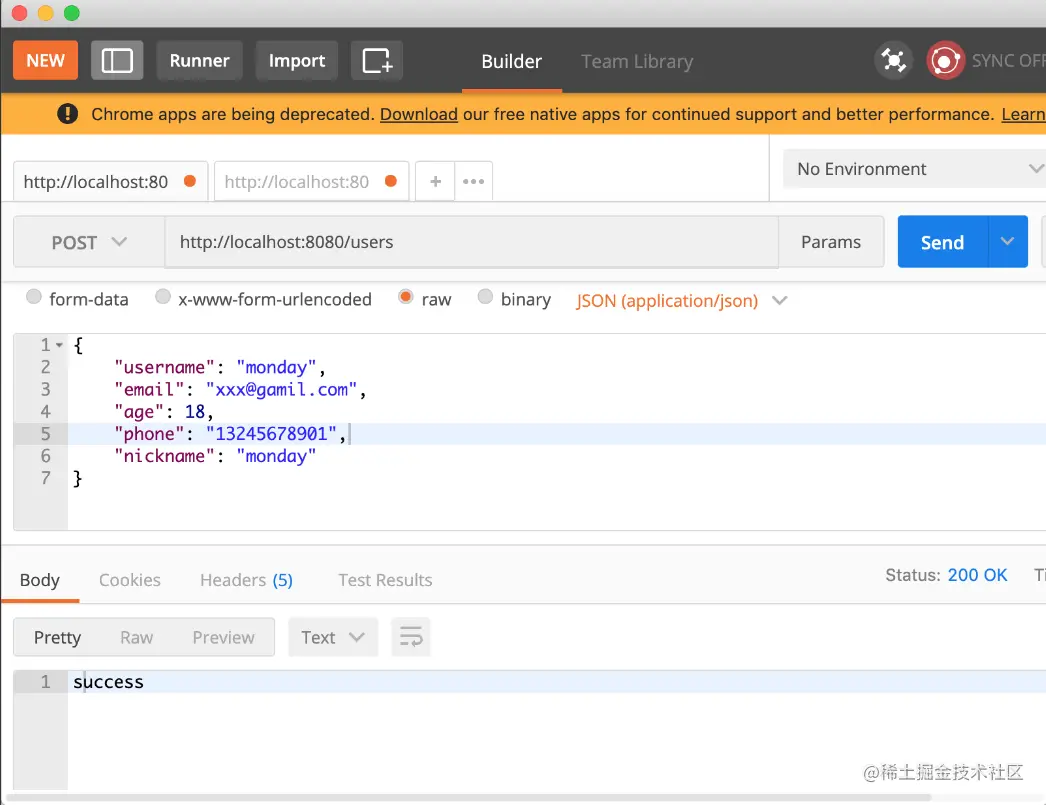This screenshot has height=805, width=1046.
Task: Open new window icon button
Action: (x=377, y=61)
